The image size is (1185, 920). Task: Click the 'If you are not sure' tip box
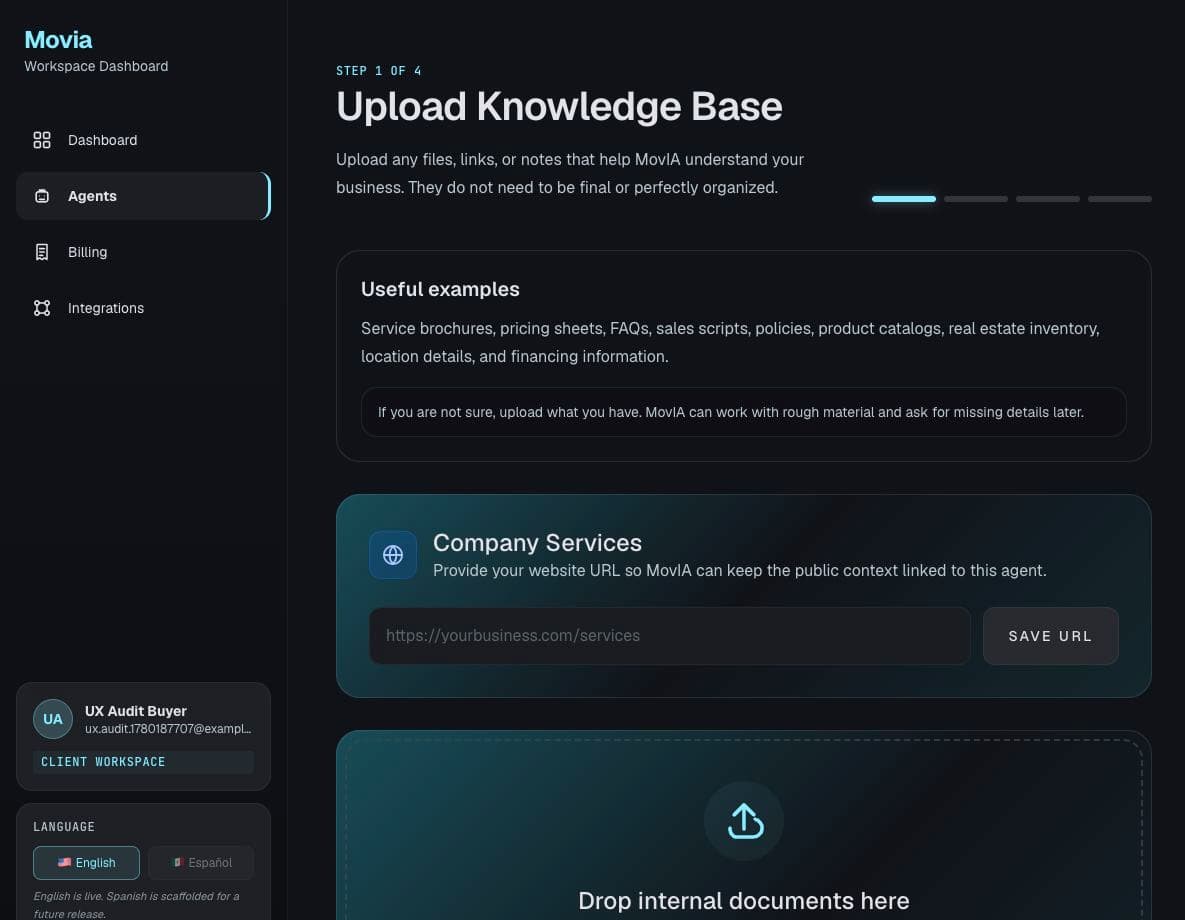click(744, 412)
